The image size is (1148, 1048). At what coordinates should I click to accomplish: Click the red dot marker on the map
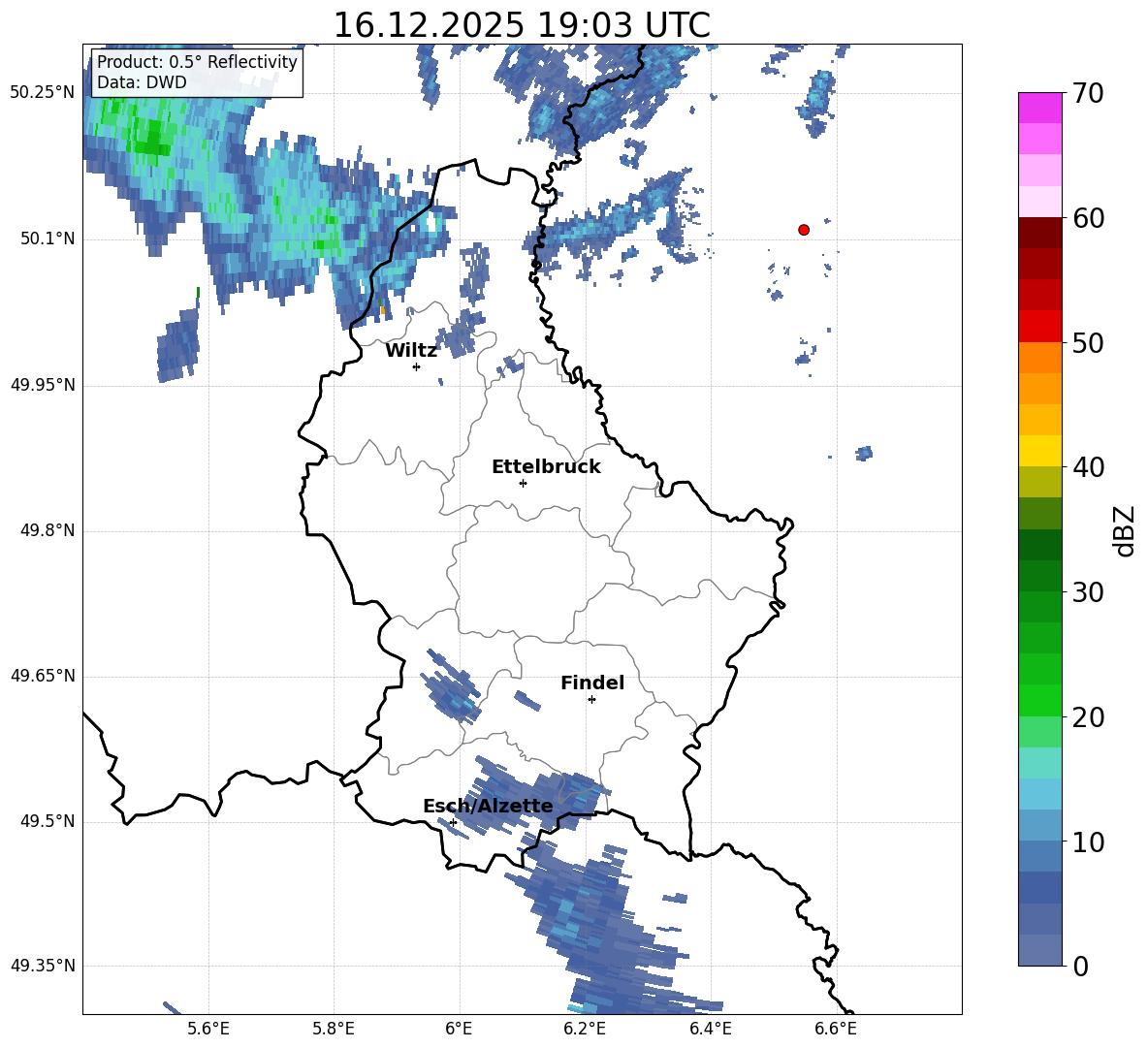click(804, 230)
